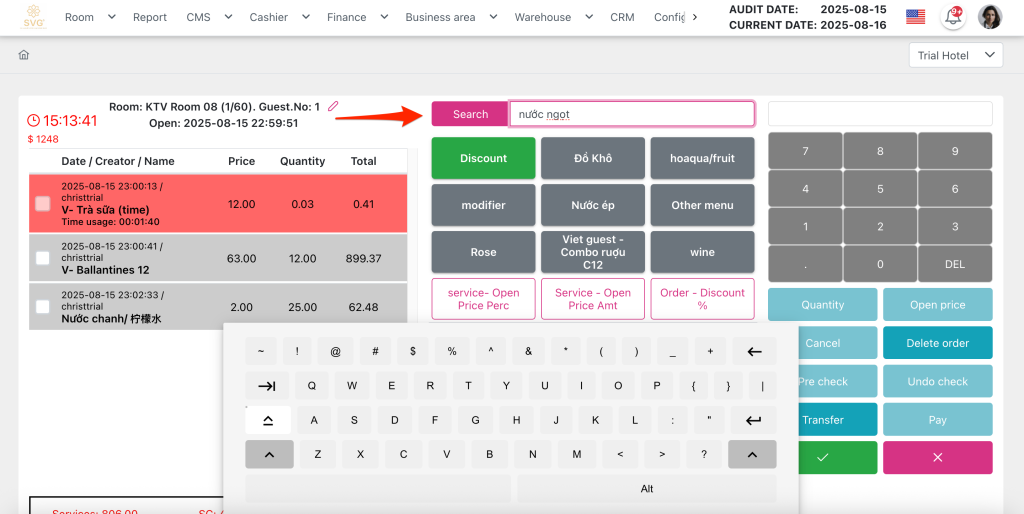Click the US flag language icon
Viewport: 1024px width, 514px height.
(915, 17)
